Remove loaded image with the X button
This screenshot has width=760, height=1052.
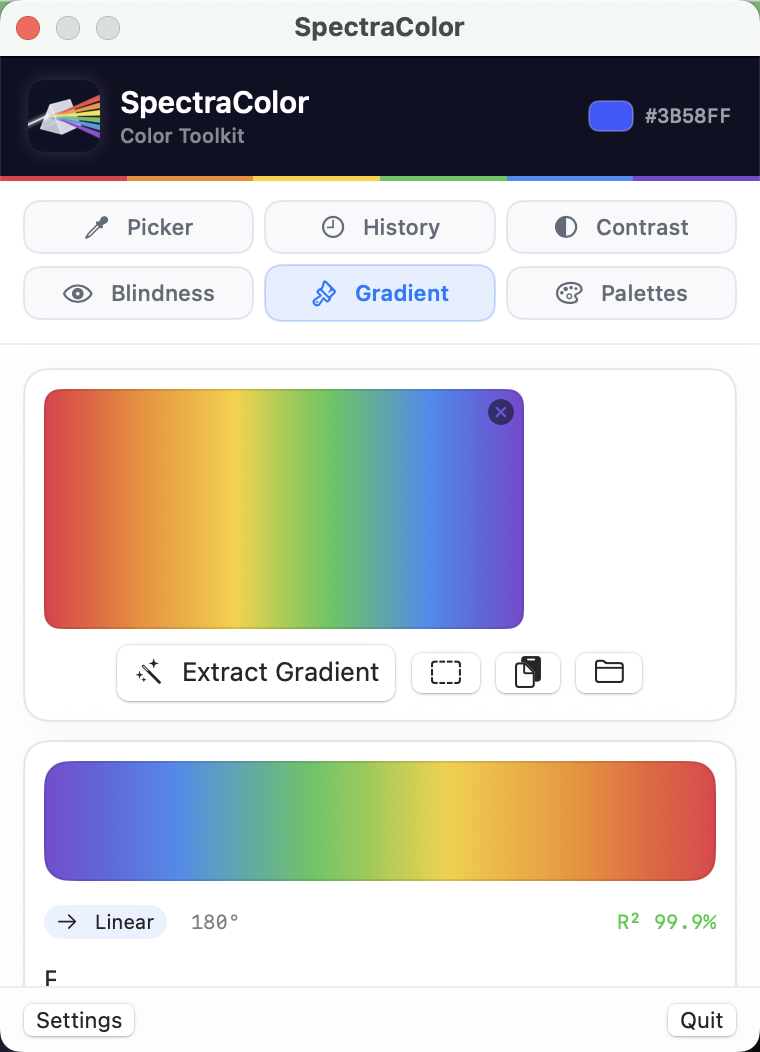(501, 412)
